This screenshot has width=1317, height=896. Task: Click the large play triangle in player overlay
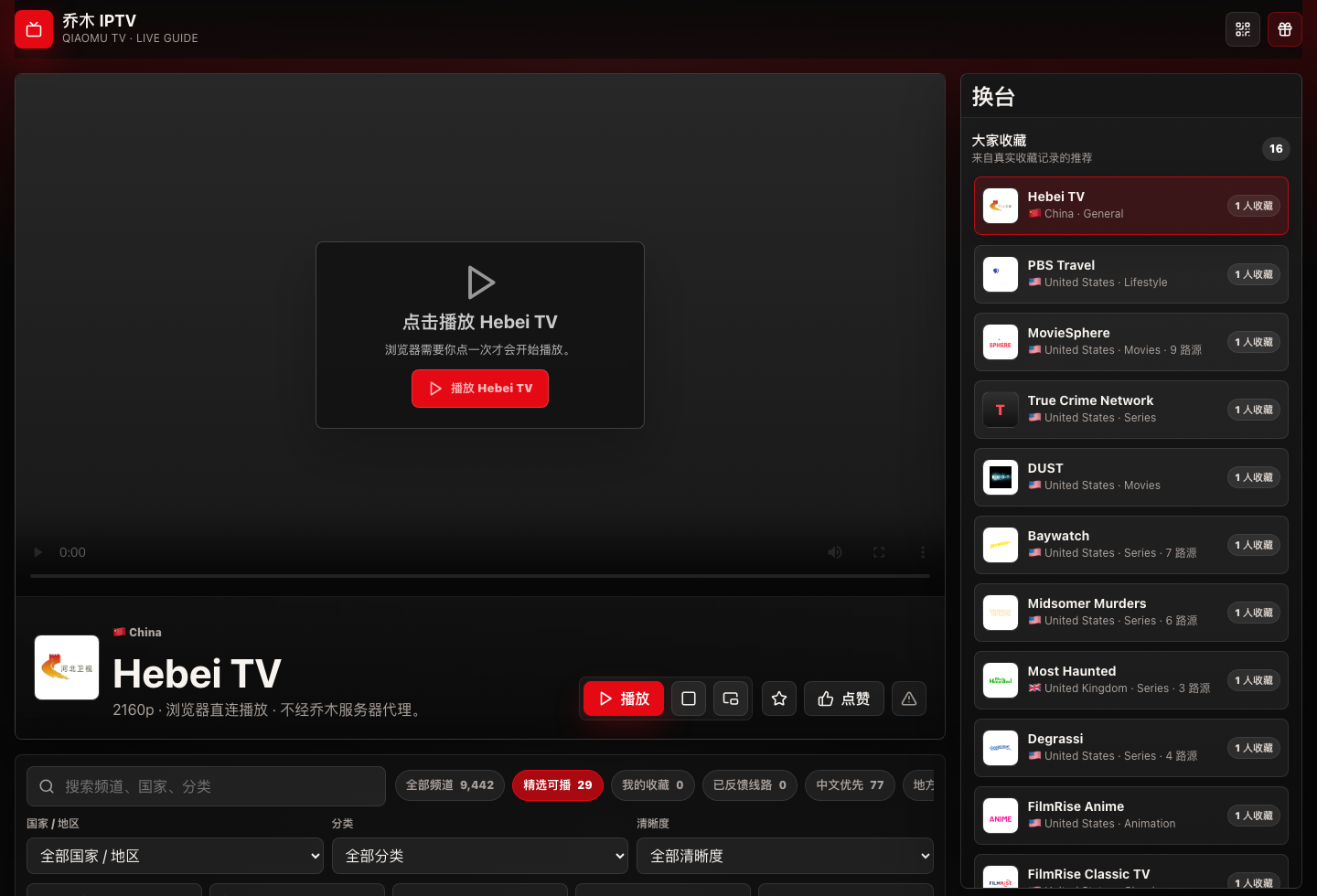click(x=480, y=283)
